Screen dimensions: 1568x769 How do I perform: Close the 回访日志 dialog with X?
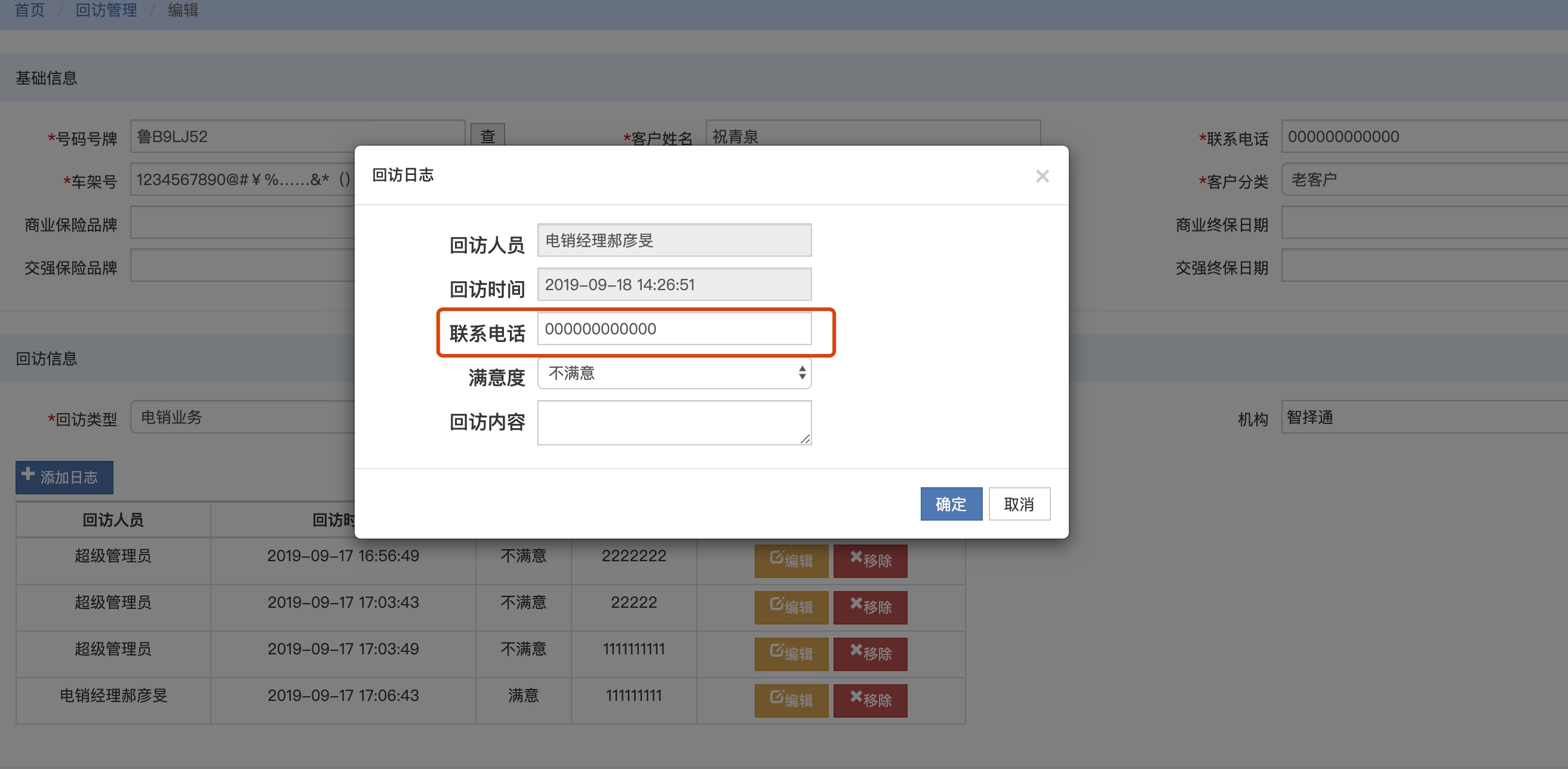point(1042,176)
